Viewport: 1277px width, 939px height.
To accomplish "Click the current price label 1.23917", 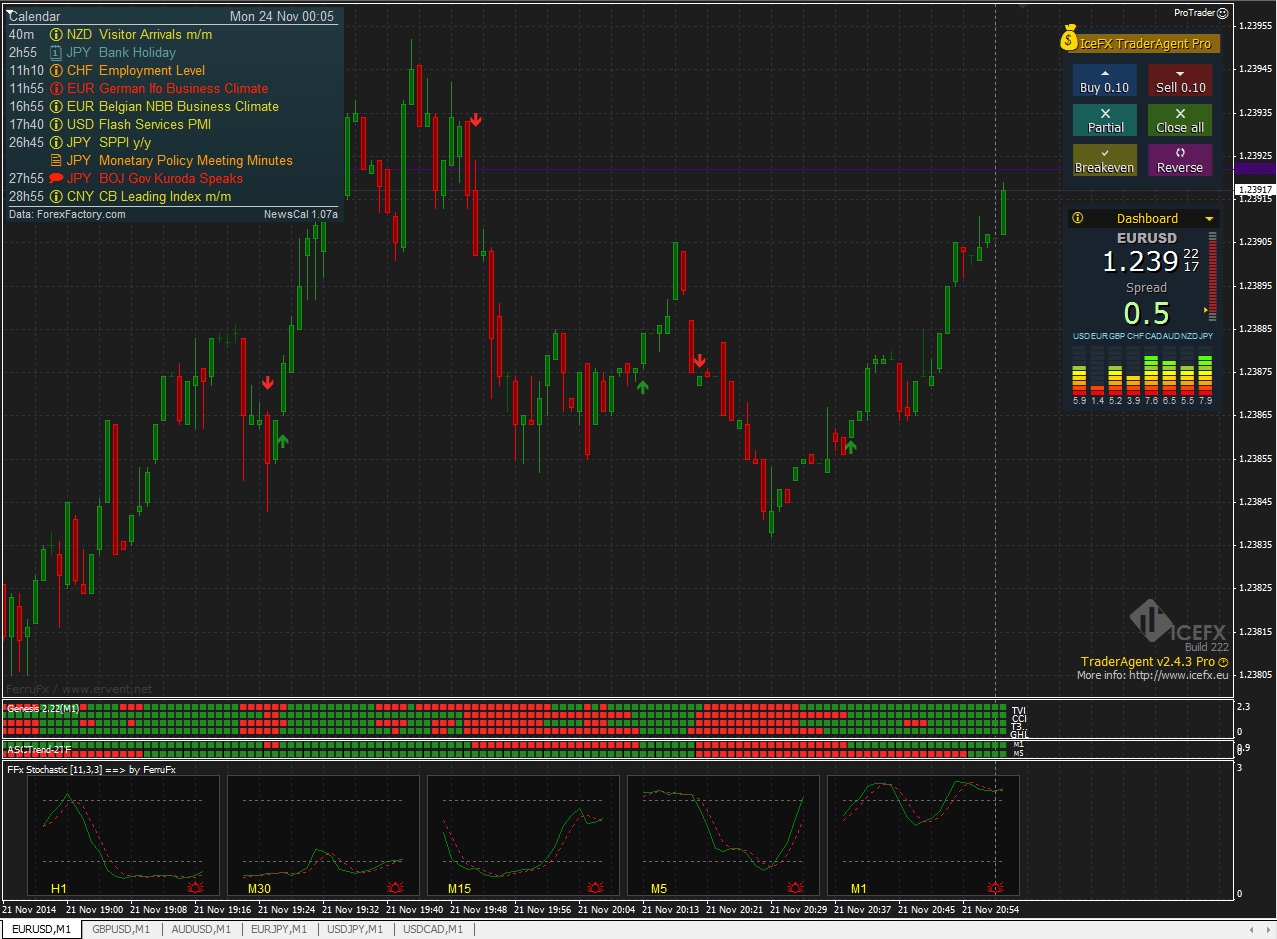I will [x=1254, y=189].
